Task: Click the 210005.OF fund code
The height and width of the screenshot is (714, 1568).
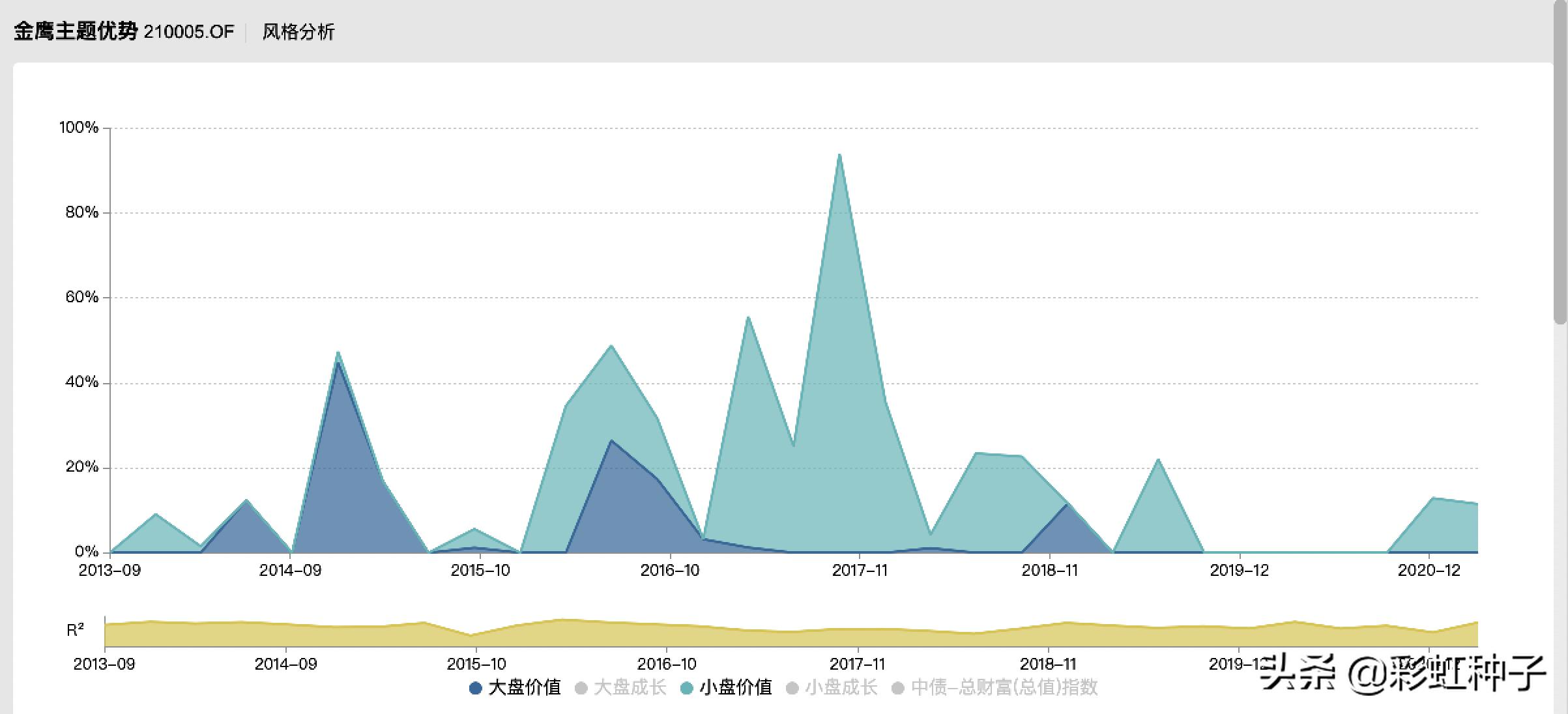Action: pos(188,32)
